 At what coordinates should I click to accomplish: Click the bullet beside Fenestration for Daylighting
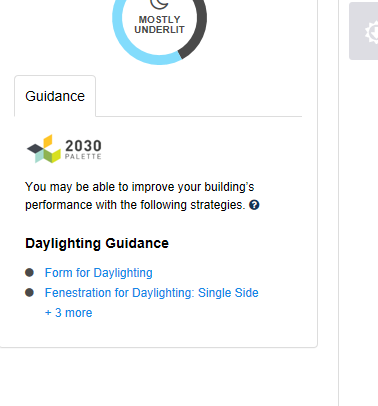coord(29,293)
